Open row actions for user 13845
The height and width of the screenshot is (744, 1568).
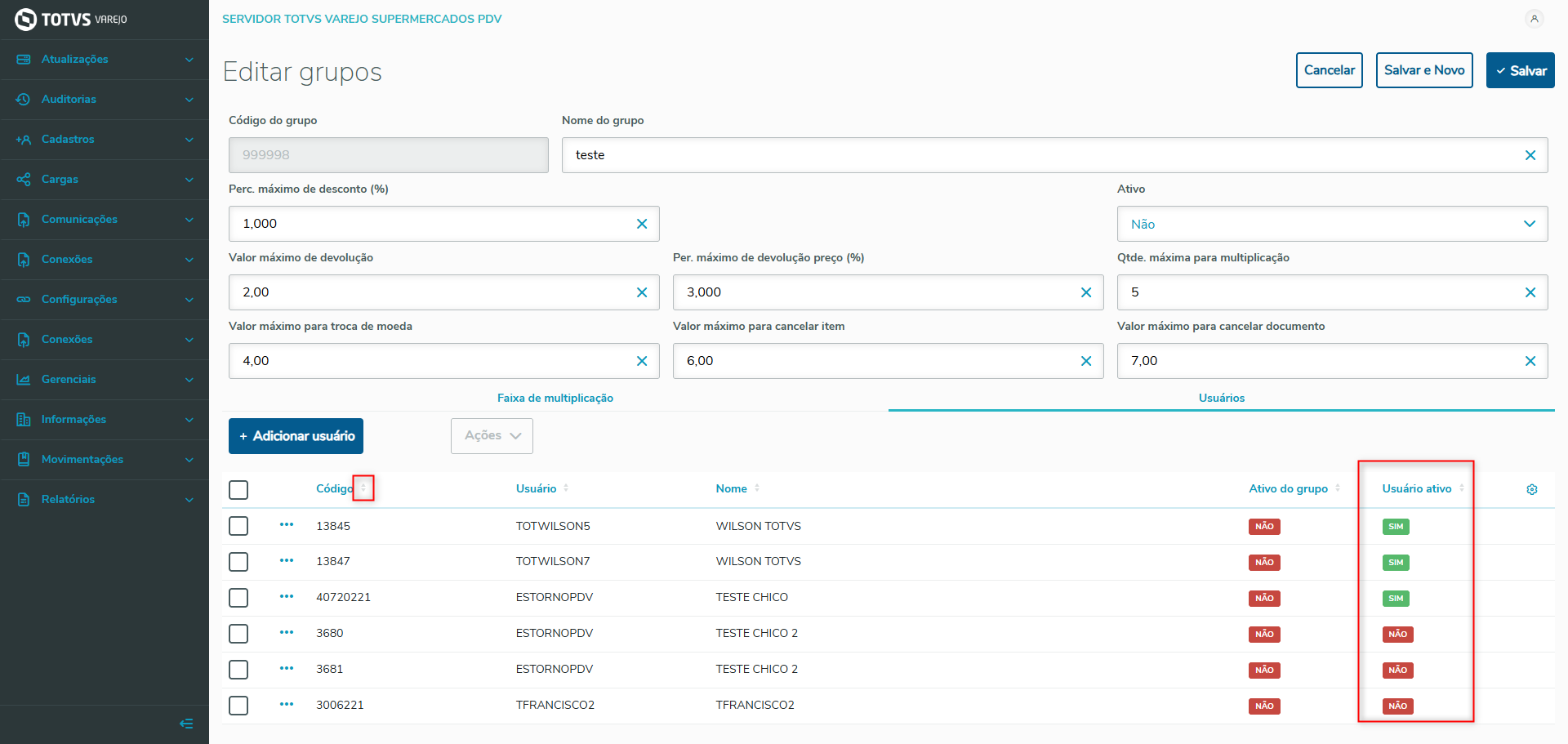coord(287,525)
